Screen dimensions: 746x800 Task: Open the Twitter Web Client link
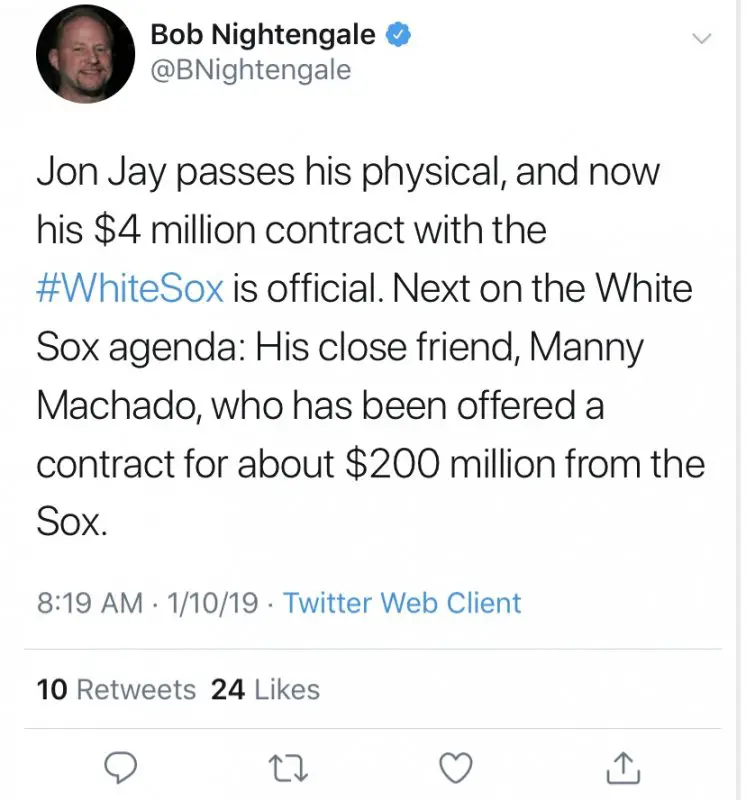coord(402,604)
